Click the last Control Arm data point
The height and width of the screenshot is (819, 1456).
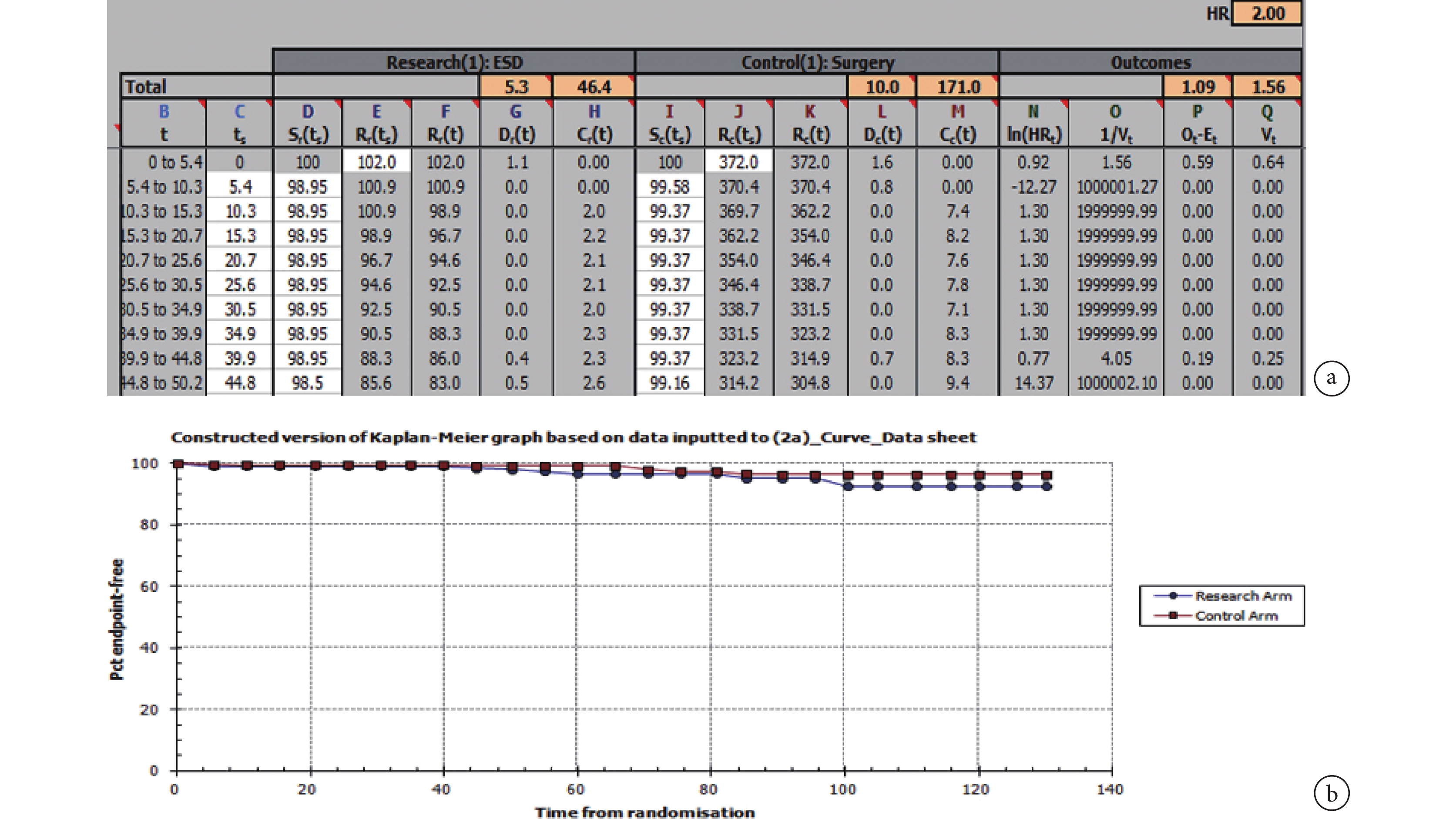pyautogui.click(x=1047, y=475)
